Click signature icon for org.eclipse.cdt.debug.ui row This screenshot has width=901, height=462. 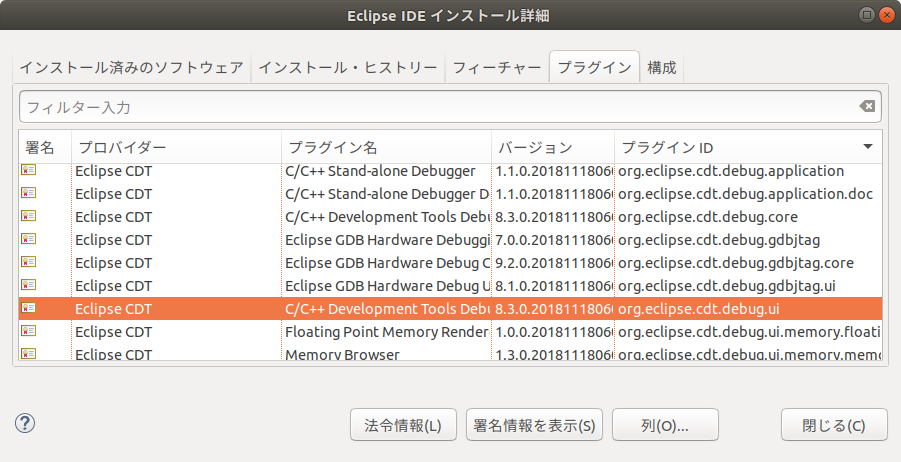coord(28,307)
